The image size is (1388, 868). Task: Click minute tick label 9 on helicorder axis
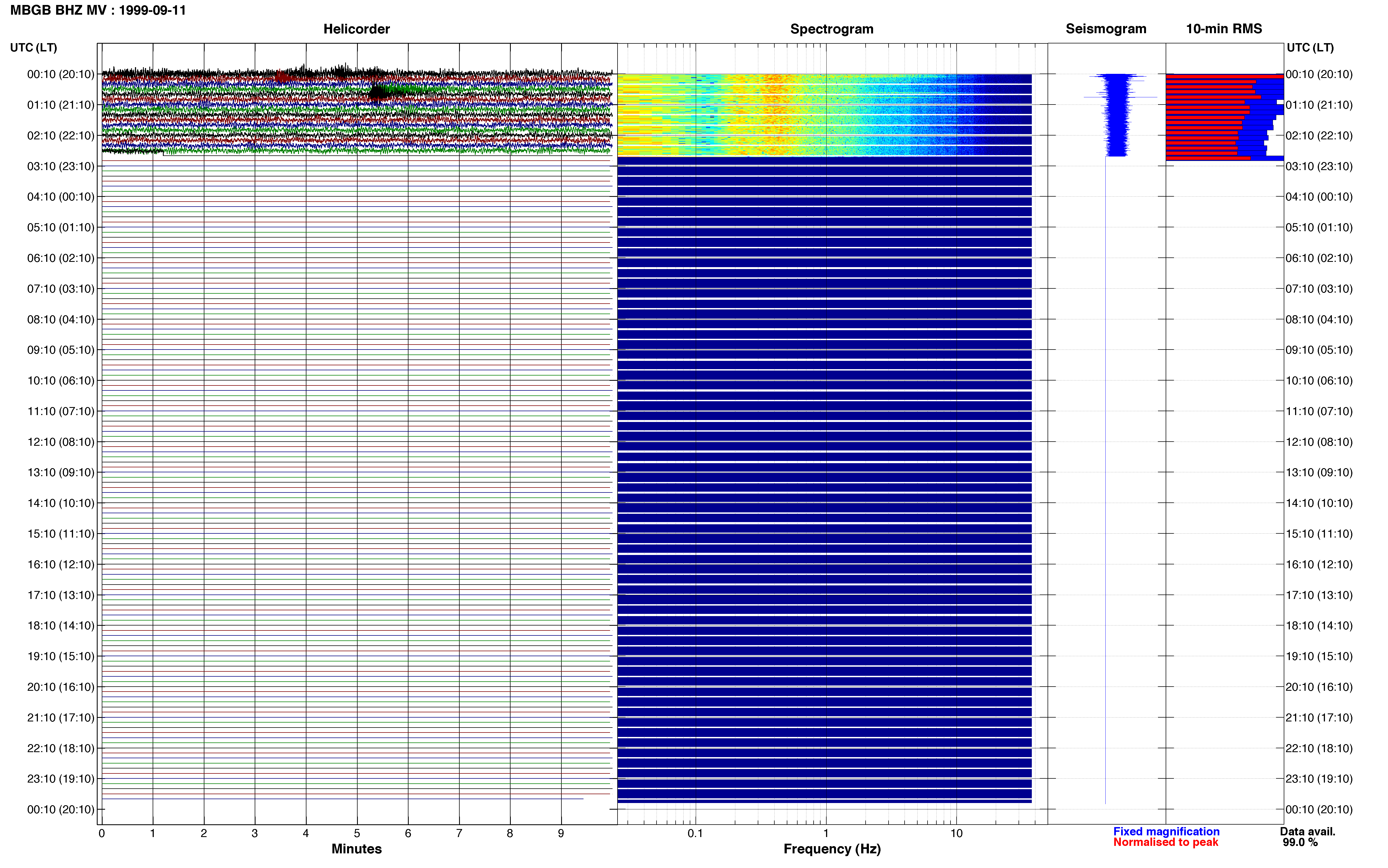(561, 833)
